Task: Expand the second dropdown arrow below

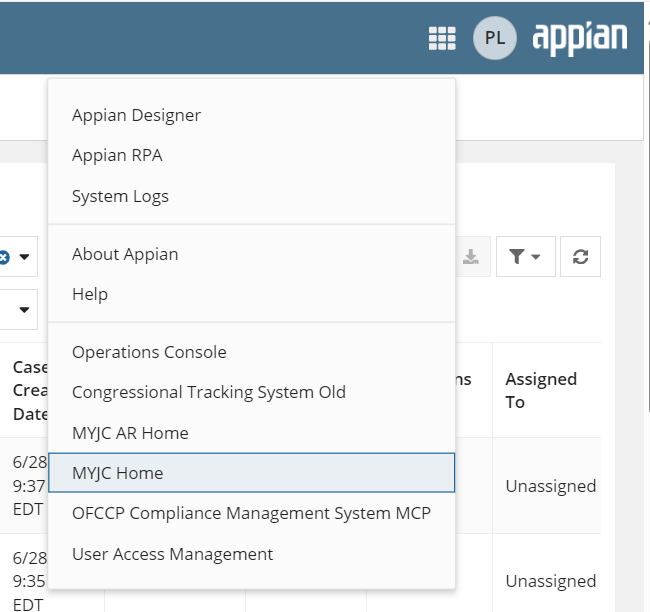Action: pos(24,310)
